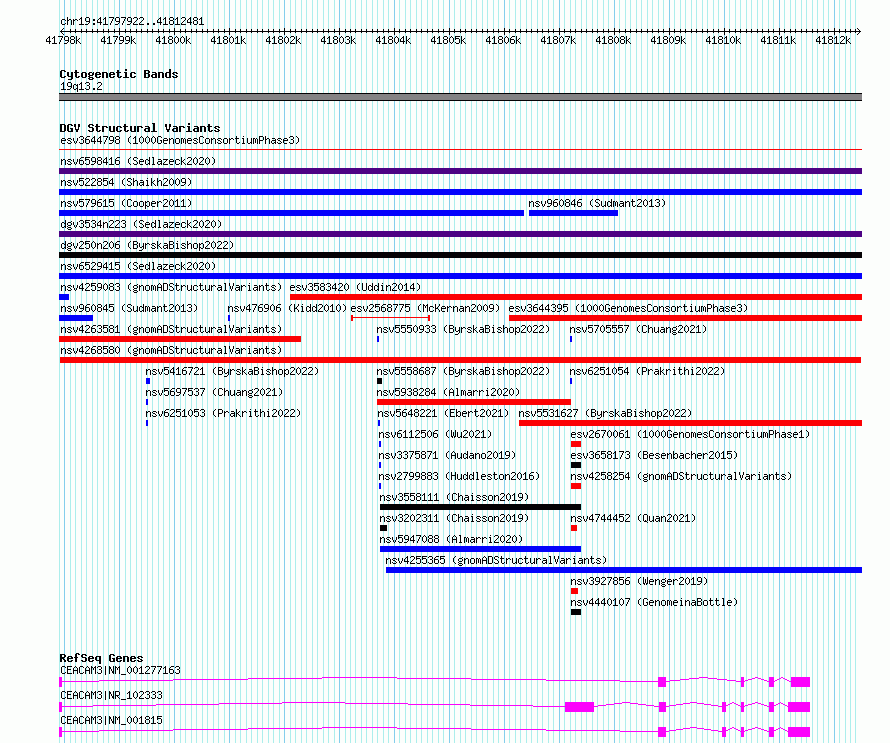The width and height of the screenshot is (890, 743).
Task: Click the nsv5705557 (Chuang2021) label
Action: 638,329
